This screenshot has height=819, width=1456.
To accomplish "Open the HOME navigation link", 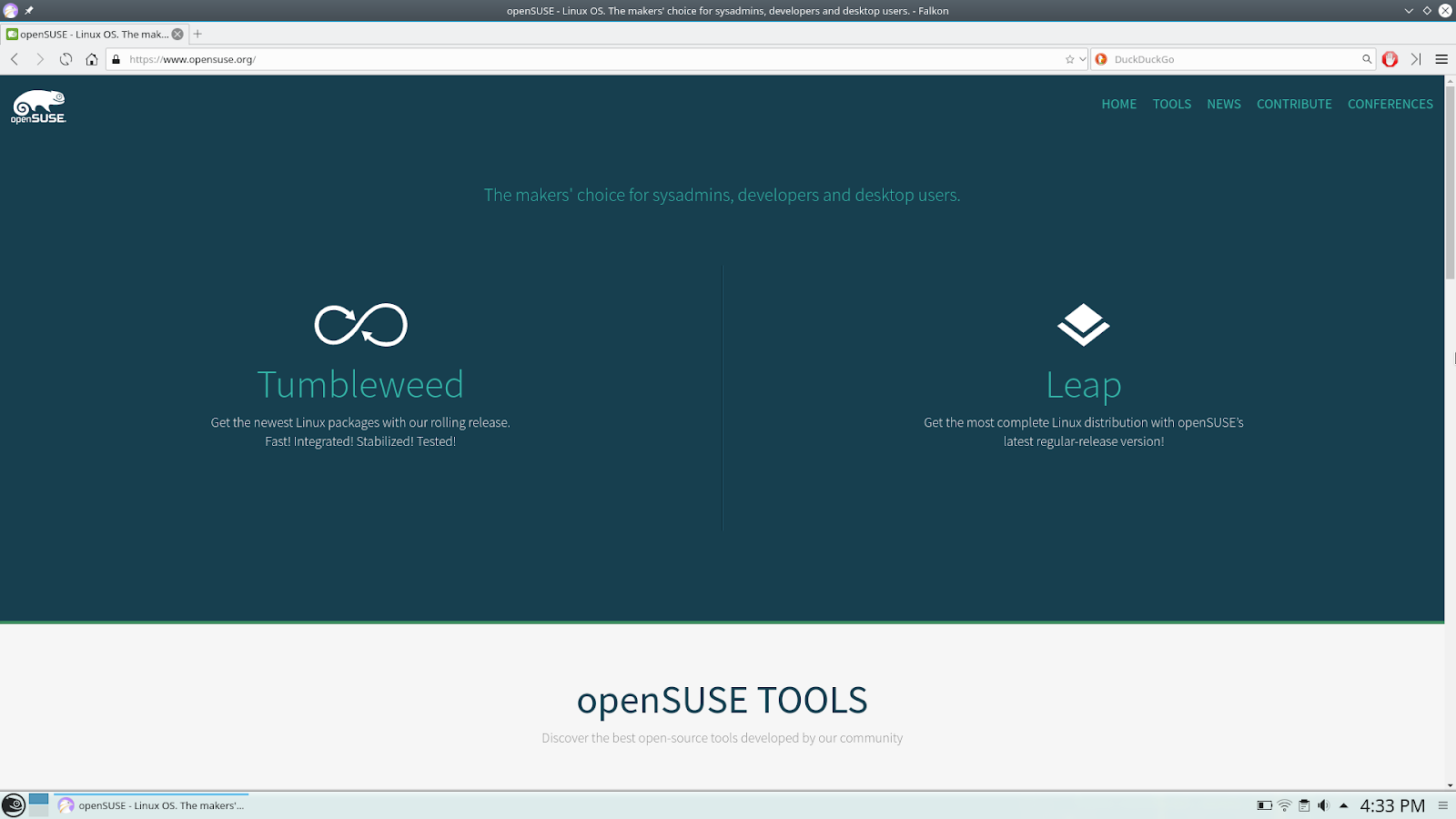I will (x=1119, y=105).
